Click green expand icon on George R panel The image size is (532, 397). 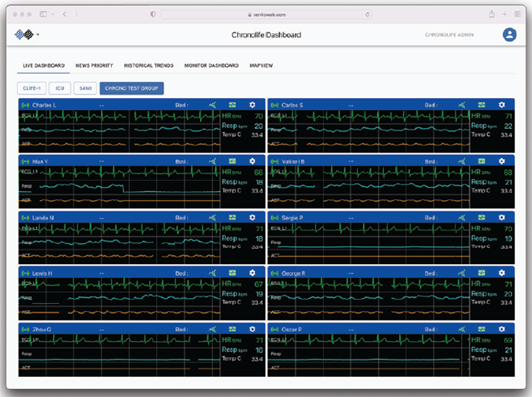481,273
